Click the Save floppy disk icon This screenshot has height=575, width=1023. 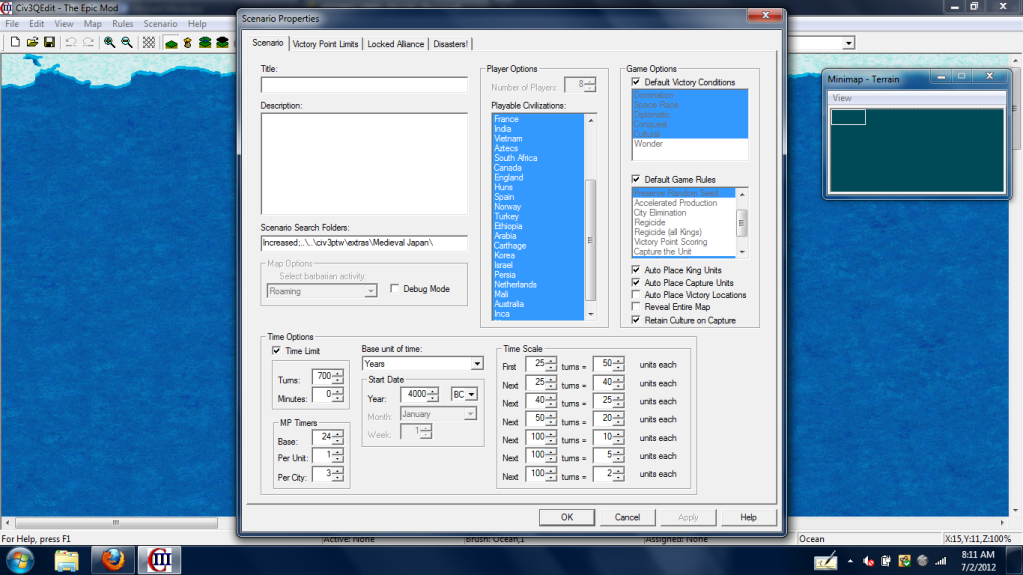(50, 42)
